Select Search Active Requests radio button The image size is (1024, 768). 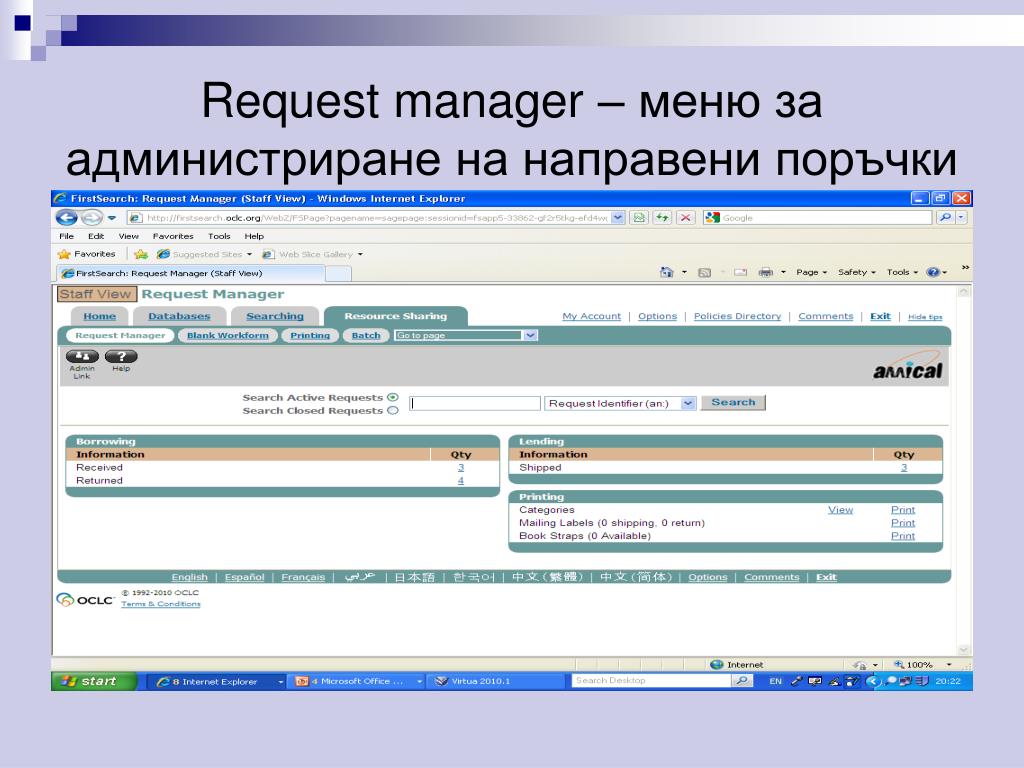(392, 397)
